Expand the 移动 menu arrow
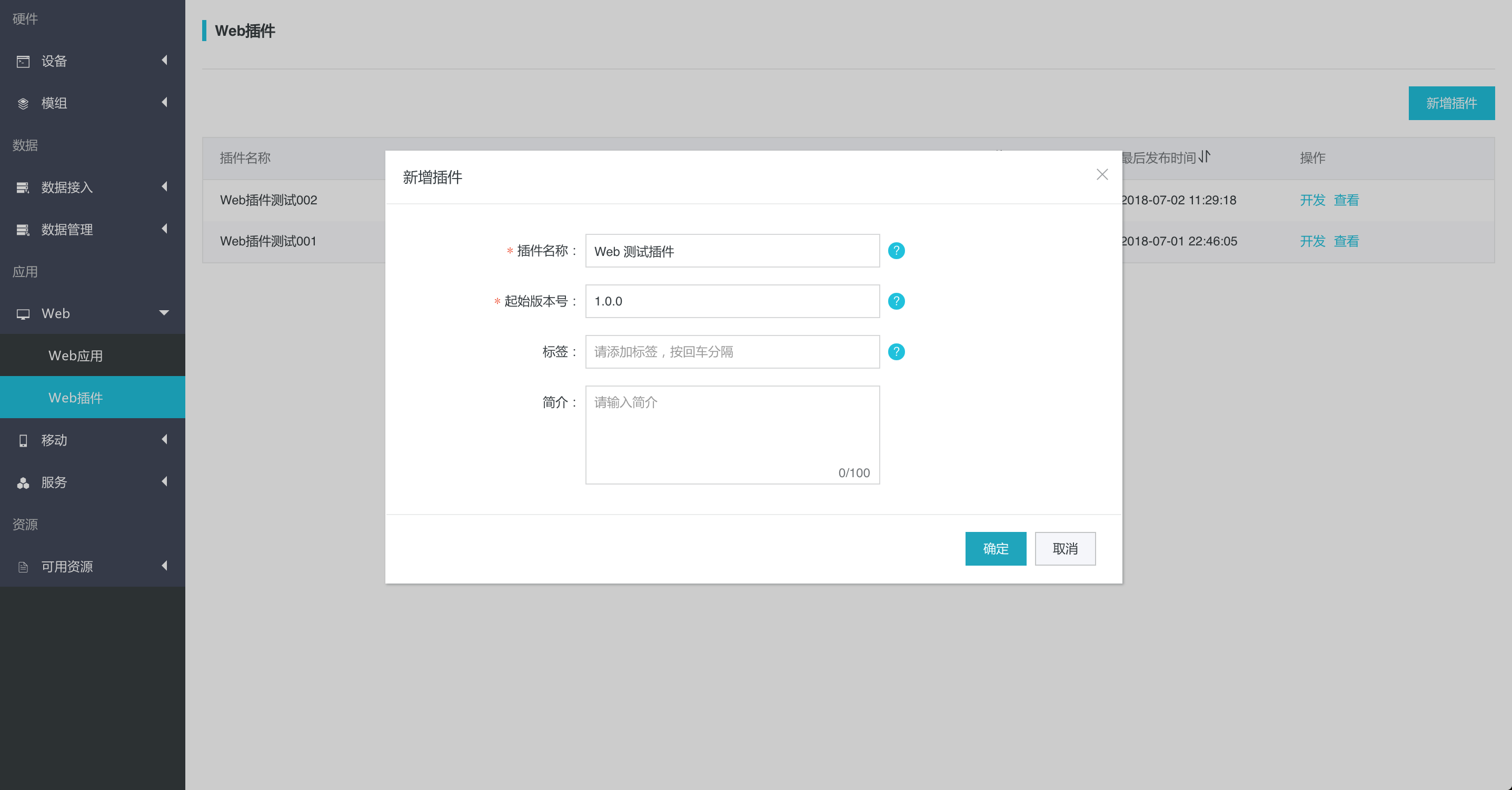The height and width of the screenshot is (790, 1512). point(164,439)
